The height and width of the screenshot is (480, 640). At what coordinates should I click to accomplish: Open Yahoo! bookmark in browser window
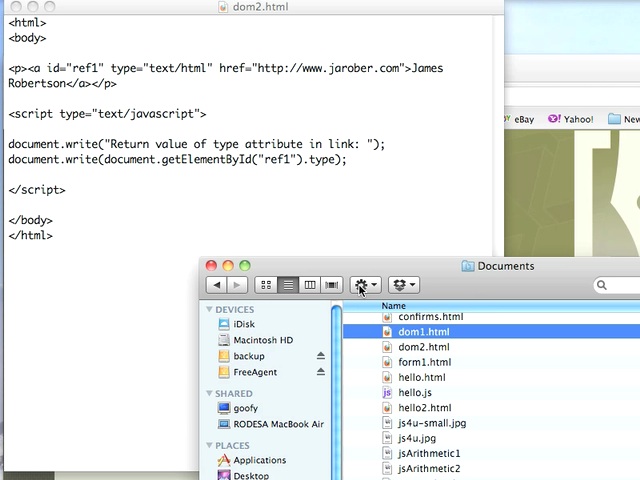570,119
